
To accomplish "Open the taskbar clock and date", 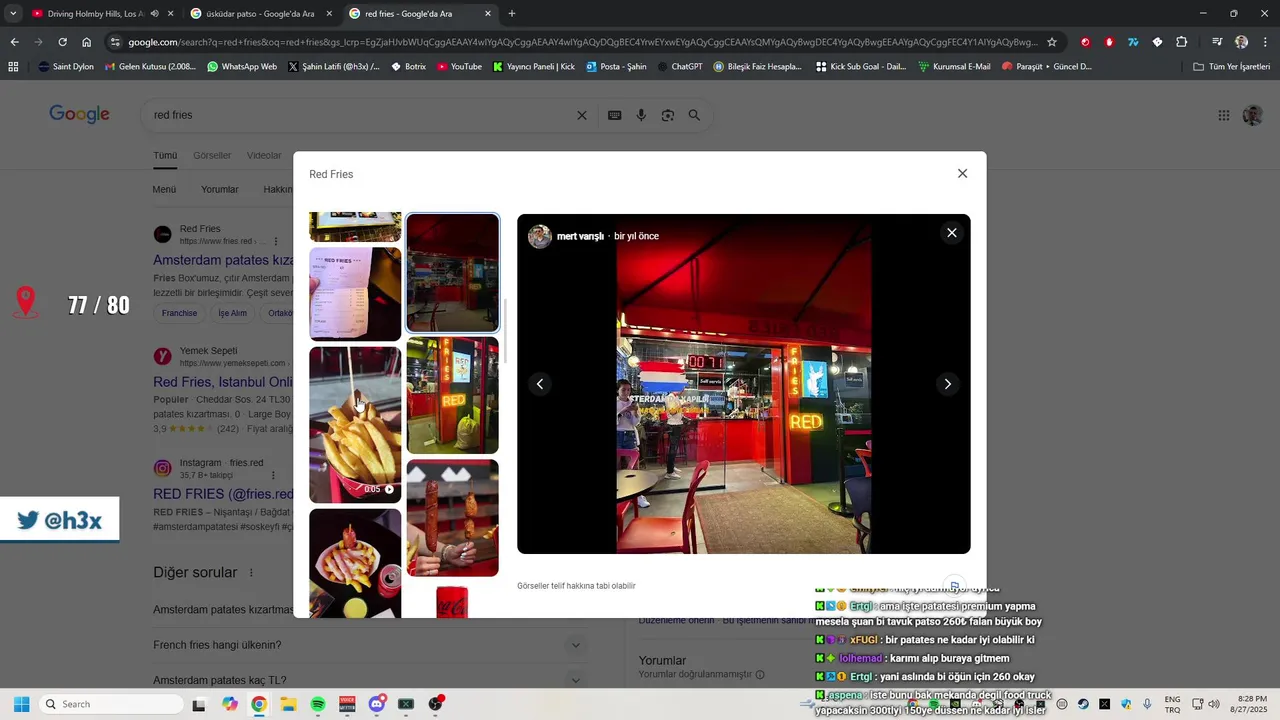I will [1251, 704].
